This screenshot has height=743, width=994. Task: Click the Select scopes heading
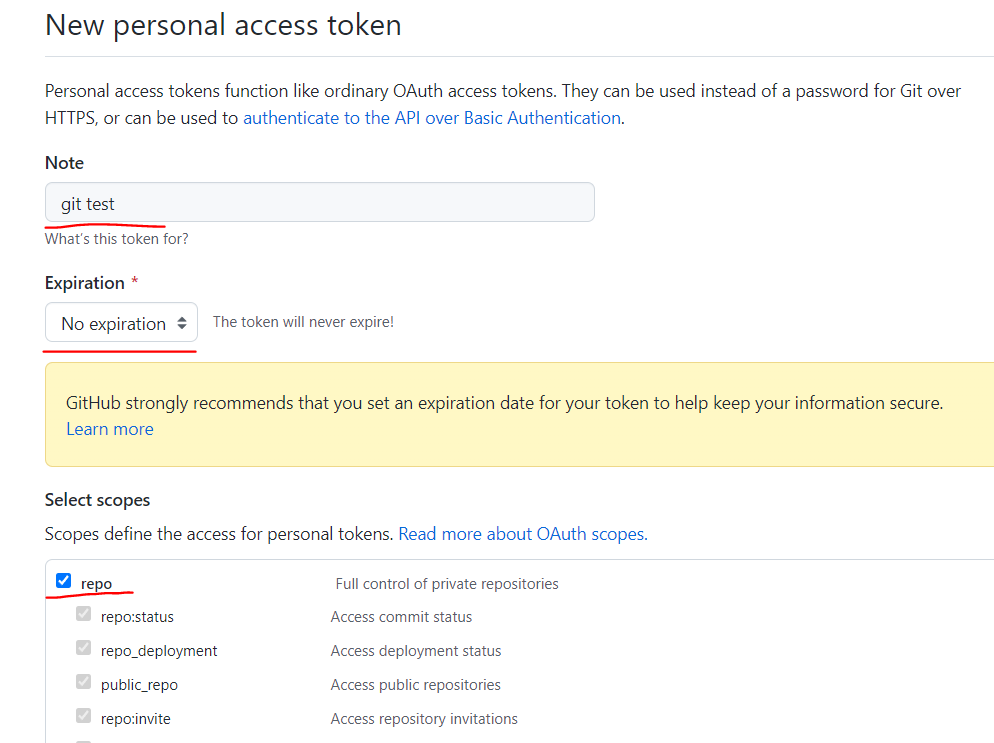pyautogui.click(x=97, y=500)
